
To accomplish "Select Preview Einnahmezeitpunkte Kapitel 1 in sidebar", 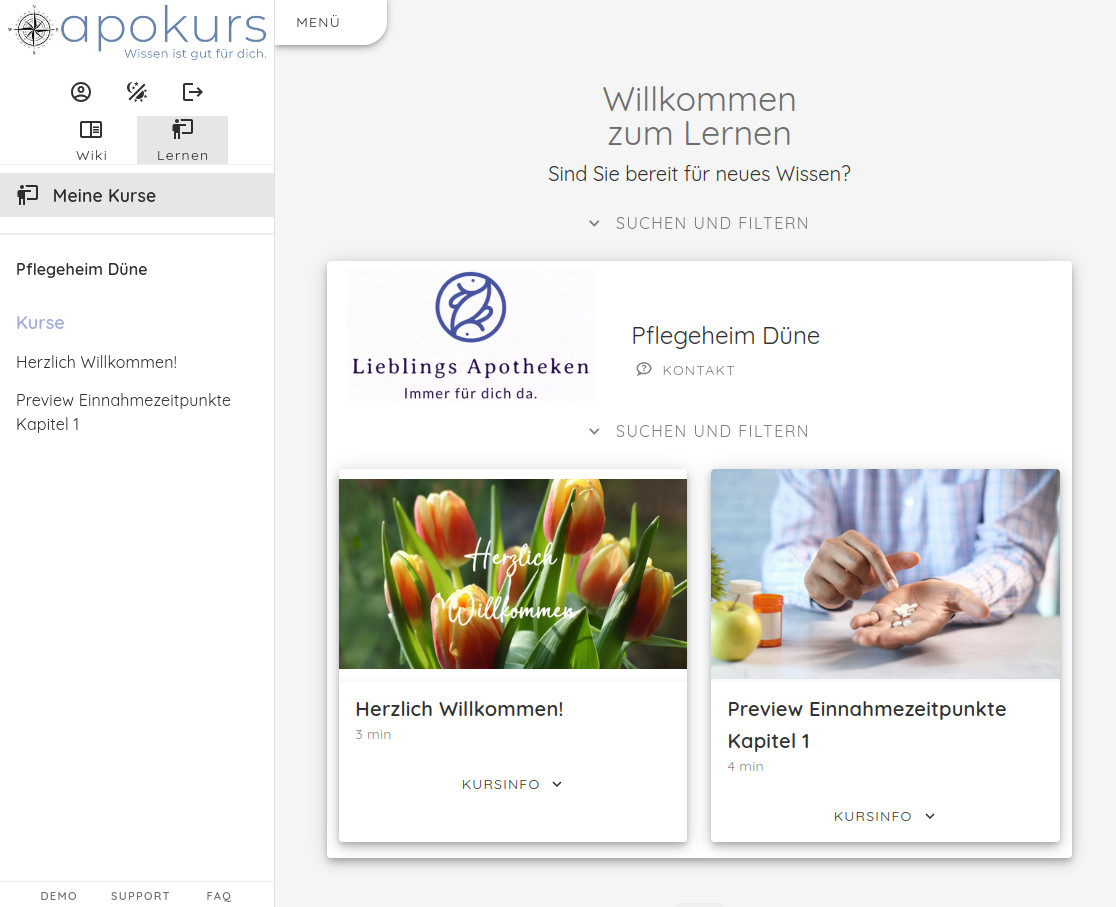I will tap(123, 412).
